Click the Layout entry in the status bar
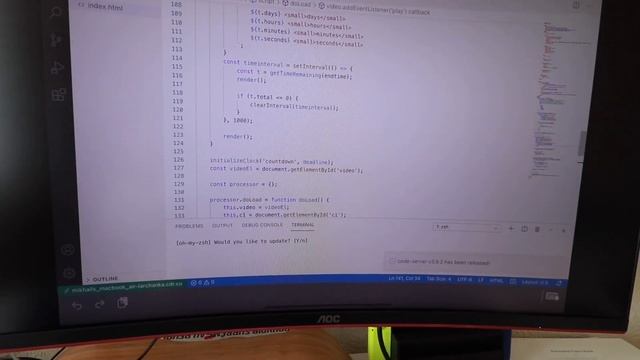The width and height of the screenshot is (640, 360). [535, 282]
